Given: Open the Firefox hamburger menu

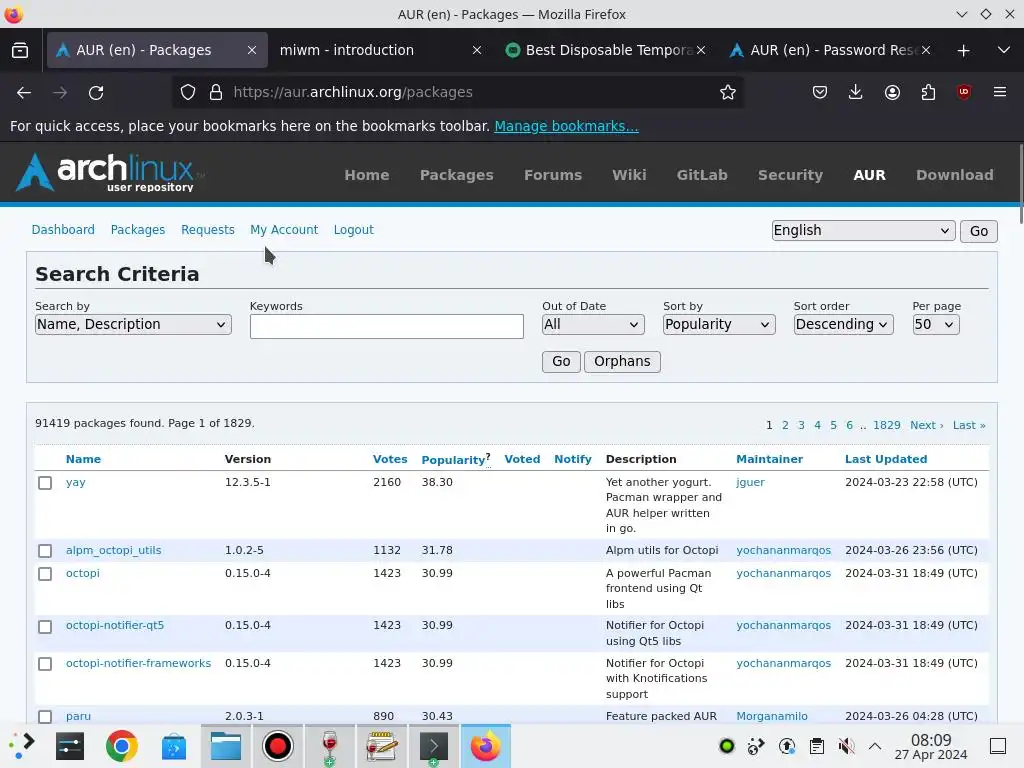Looking at the screenshot, I should pos(1000,92).
